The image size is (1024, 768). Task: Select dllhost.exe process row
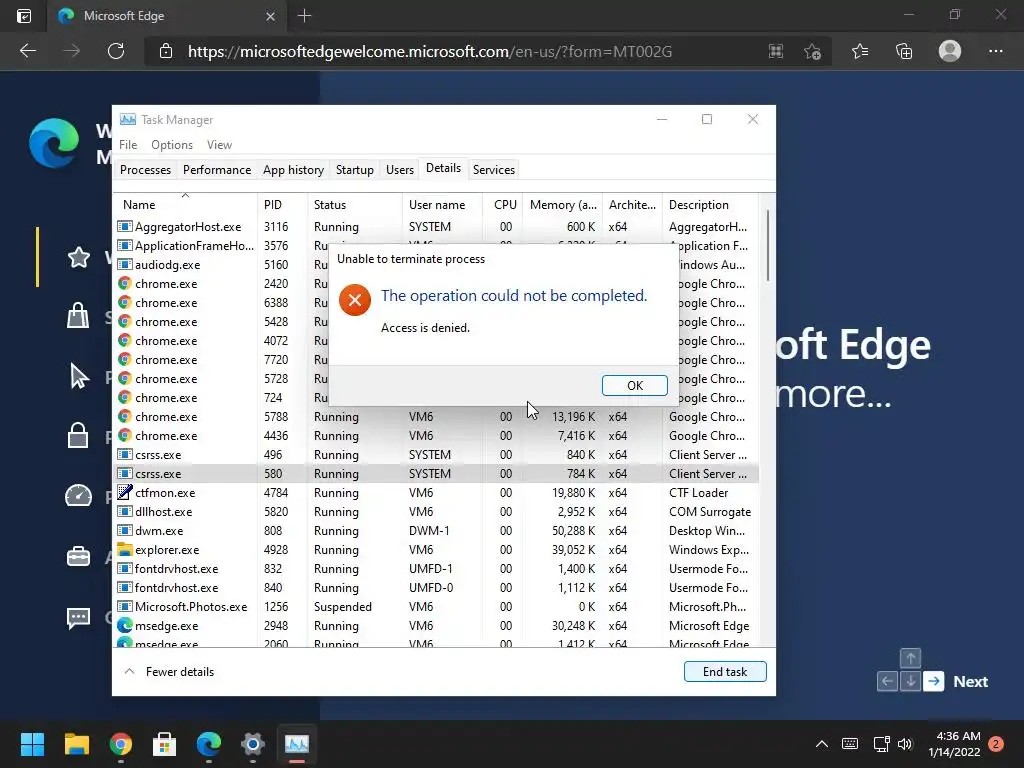click(x=436, y=511)
